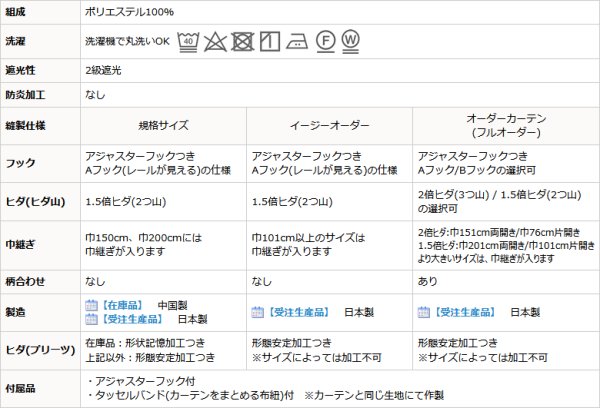Click the line dry in shade icon

[267, 42]
